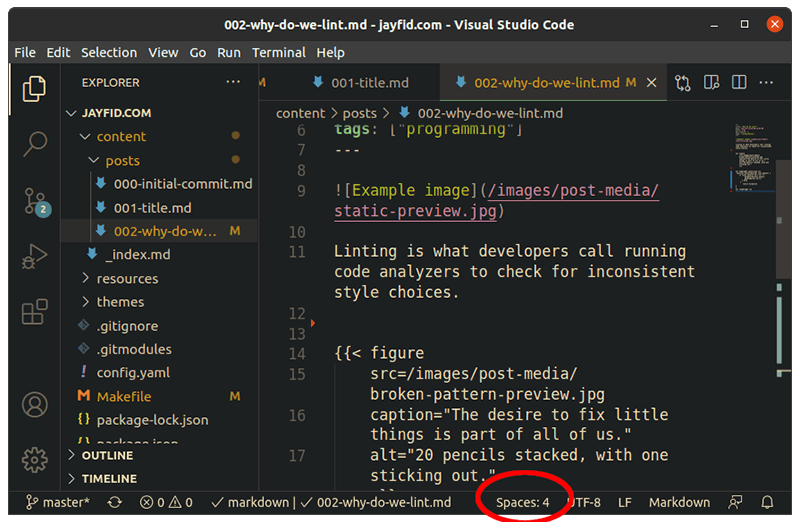Expand the themes folder
The height and width of the screenshot is (522, 800).
(159, 302)
